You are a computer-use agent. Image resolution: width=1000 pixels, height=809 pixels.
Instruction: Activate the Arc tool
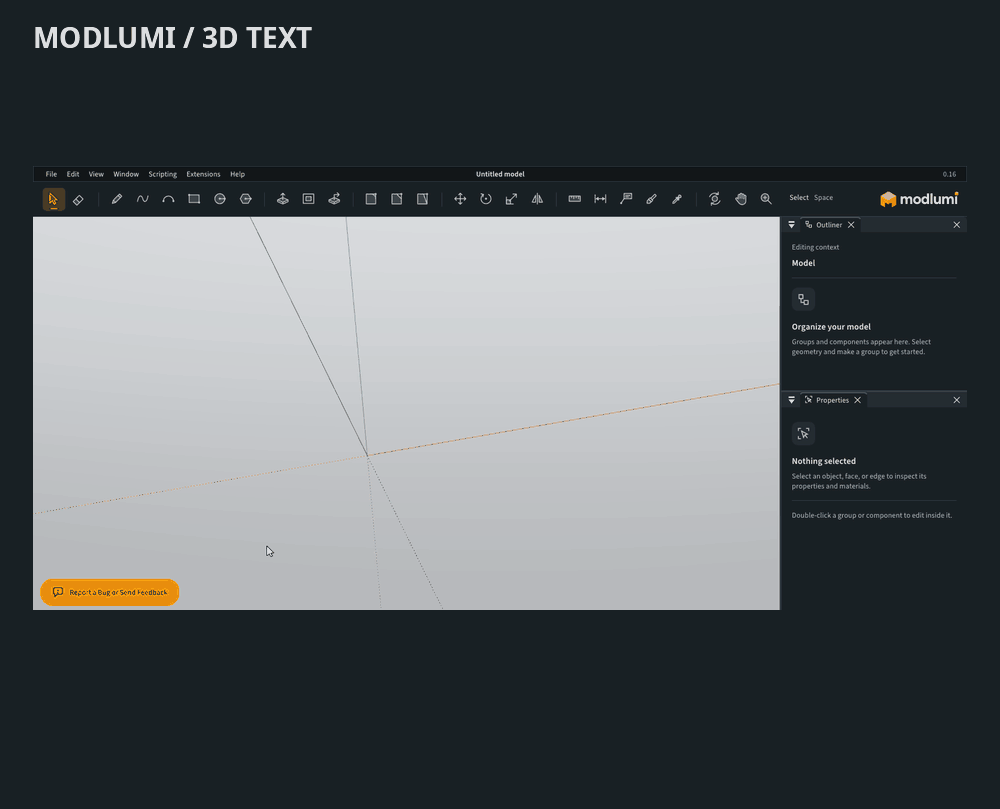[168, 199]
